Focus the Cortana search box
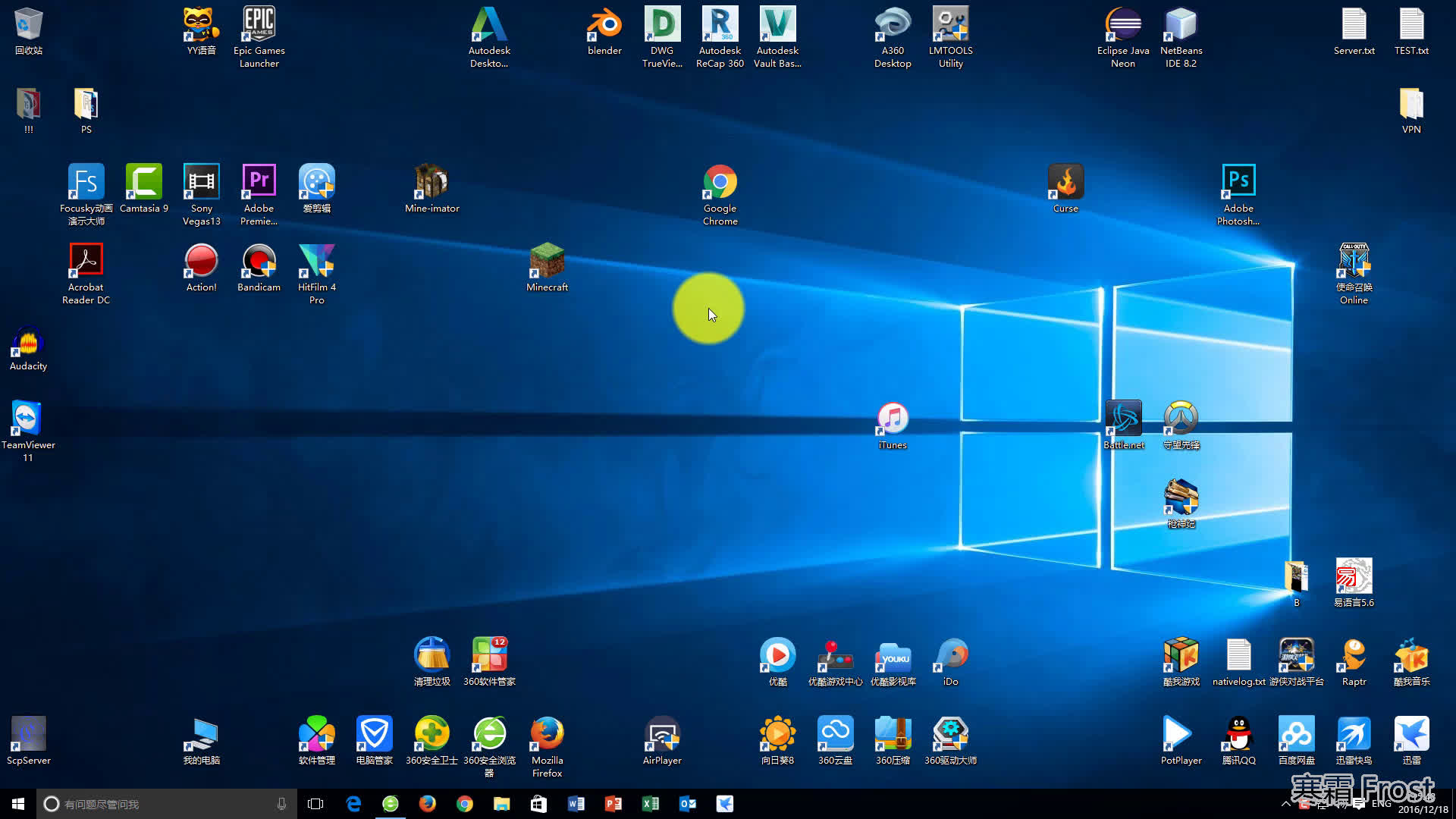 [167, 804]
